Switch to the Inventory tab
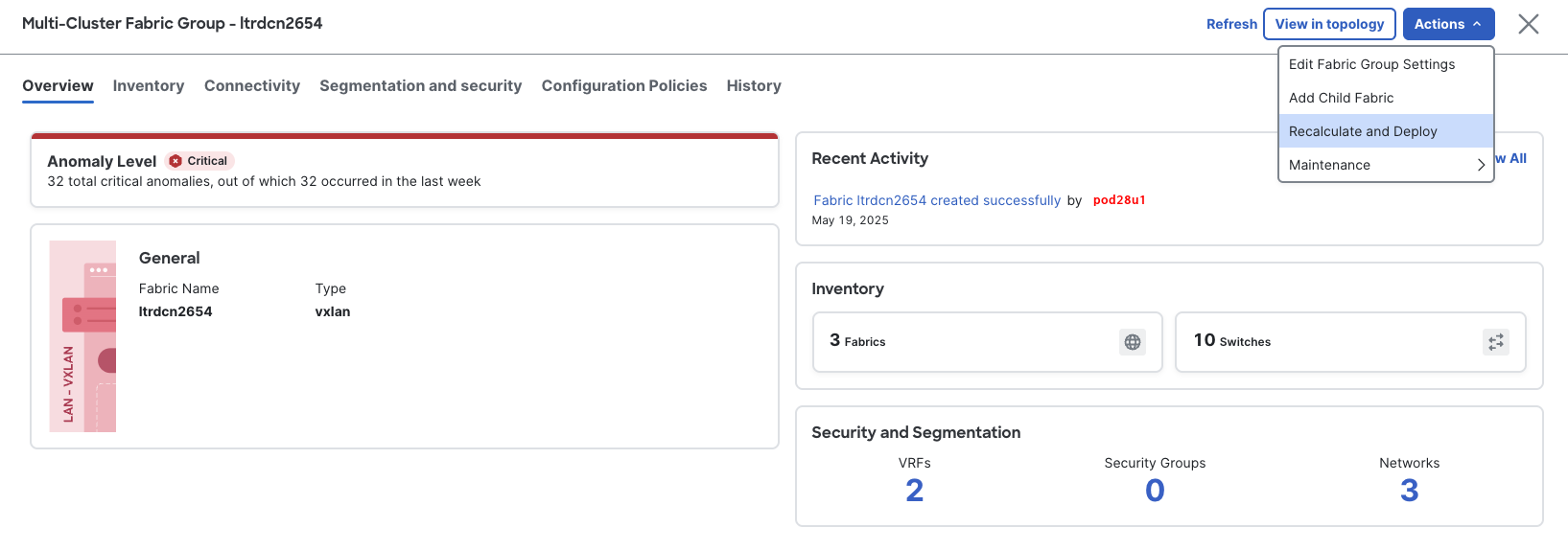Viewport: 1568px width, 551px height. pos(149,86)
